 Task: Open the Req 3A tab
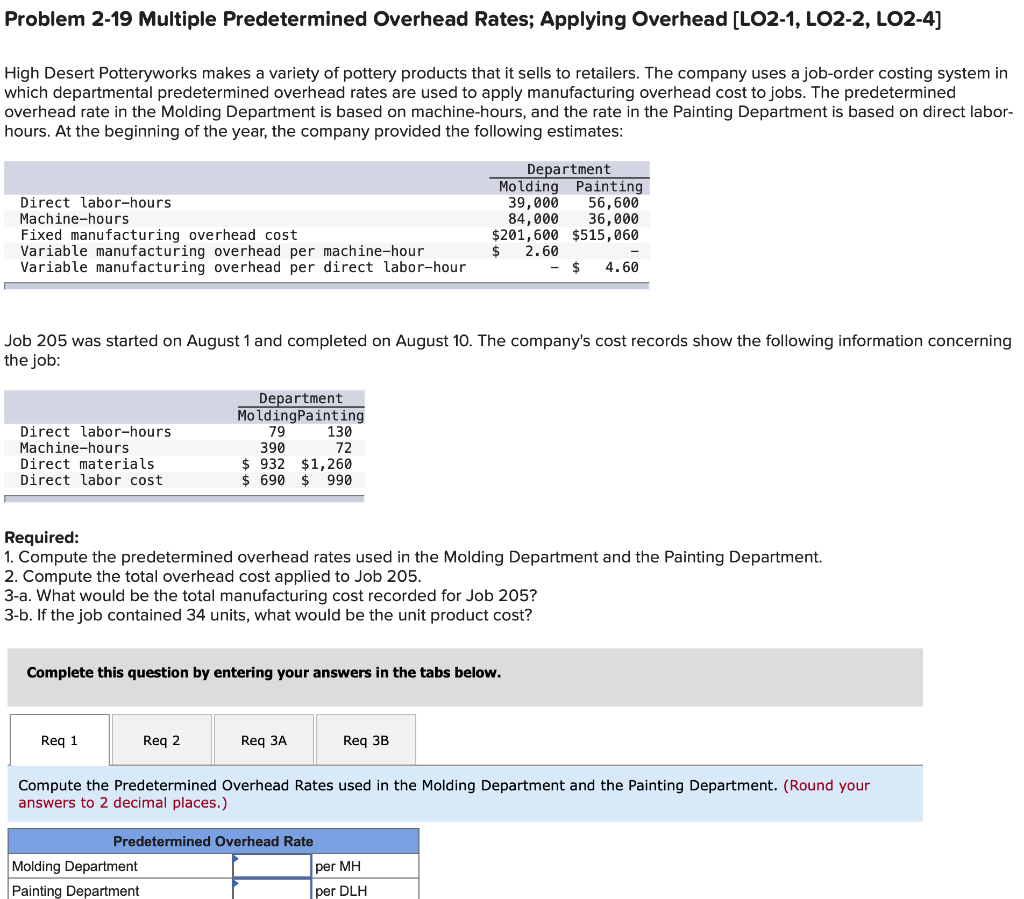[x=263, y=740]
